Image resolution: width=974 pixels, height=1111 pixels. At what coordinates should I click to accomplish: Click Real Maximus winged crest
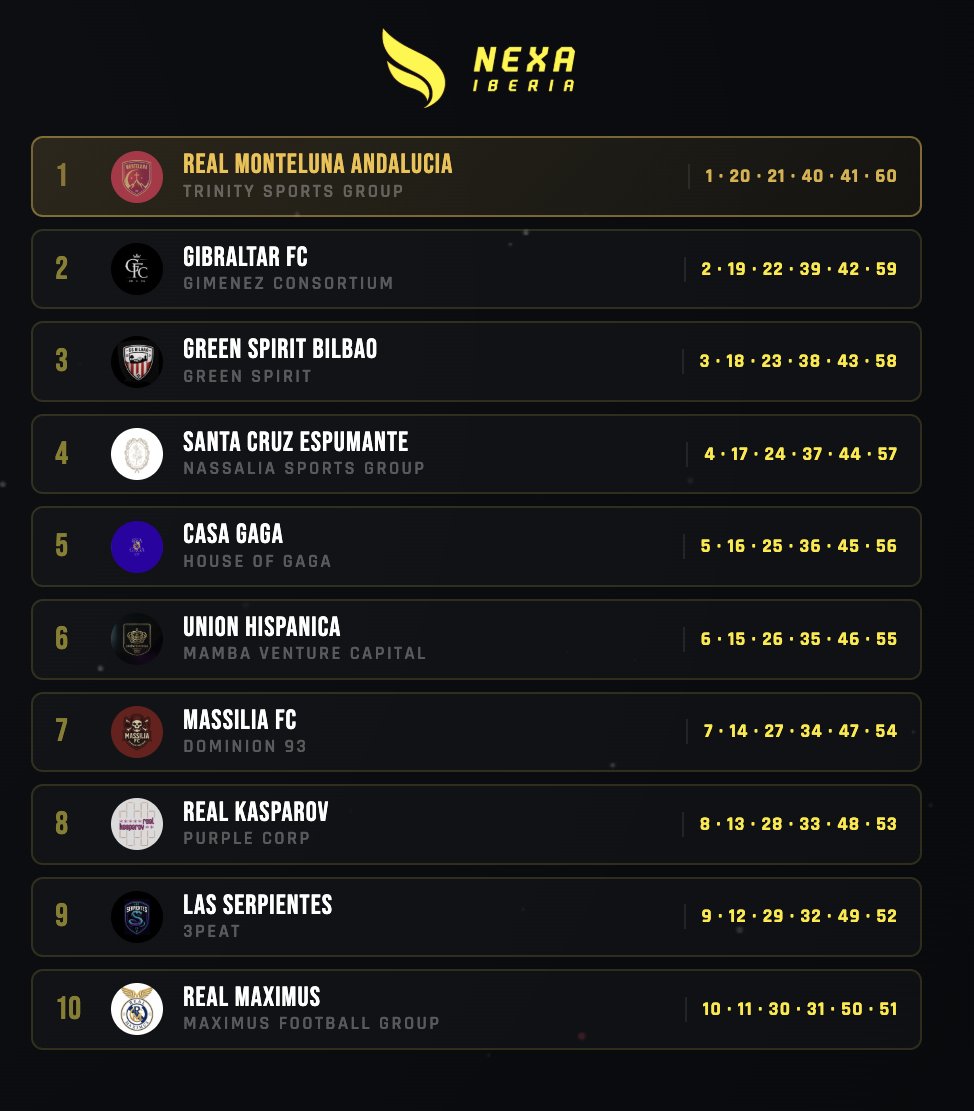click(x=137, y=1009)
